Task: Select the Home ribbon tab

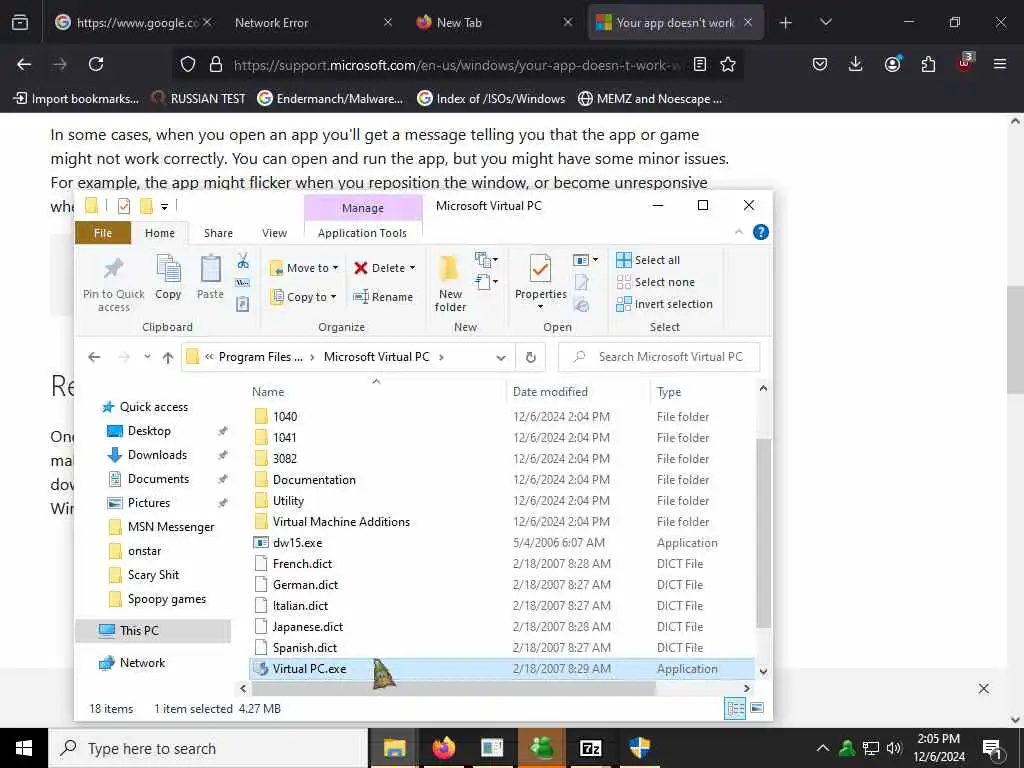Action: 160,233
